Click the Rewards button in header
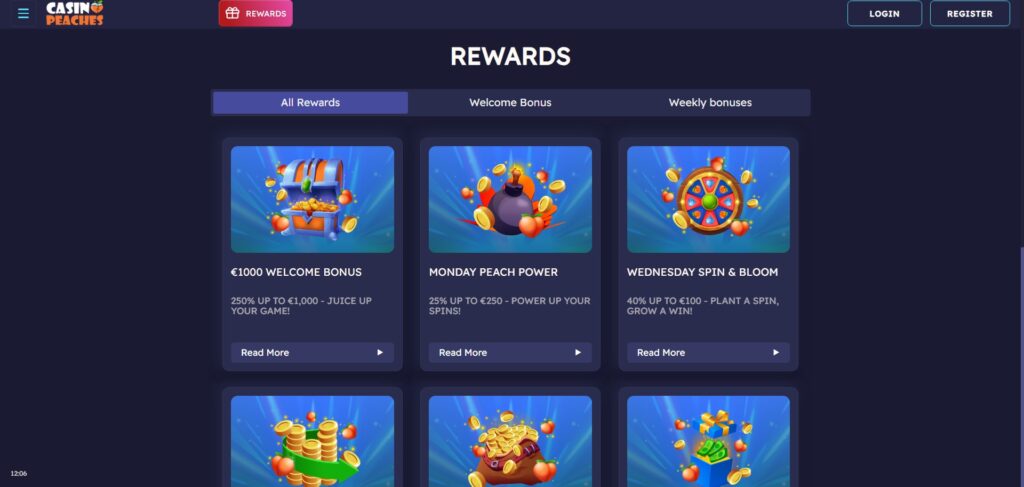 (x=255, y=13)
